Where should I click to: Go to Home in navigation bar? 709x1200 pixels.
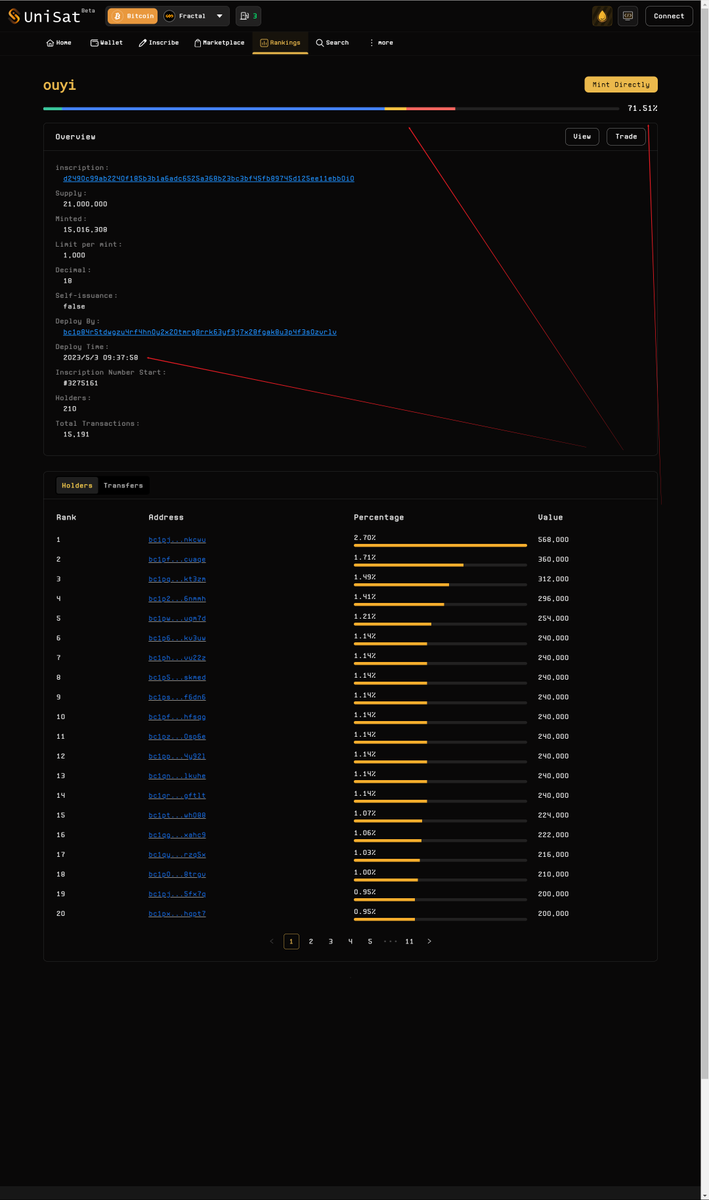[x=59, y=43]
